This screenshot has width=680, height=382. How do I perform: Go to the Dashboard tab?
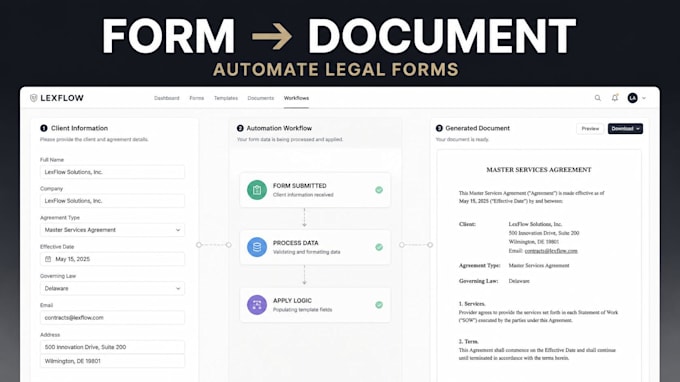[167, 98]
